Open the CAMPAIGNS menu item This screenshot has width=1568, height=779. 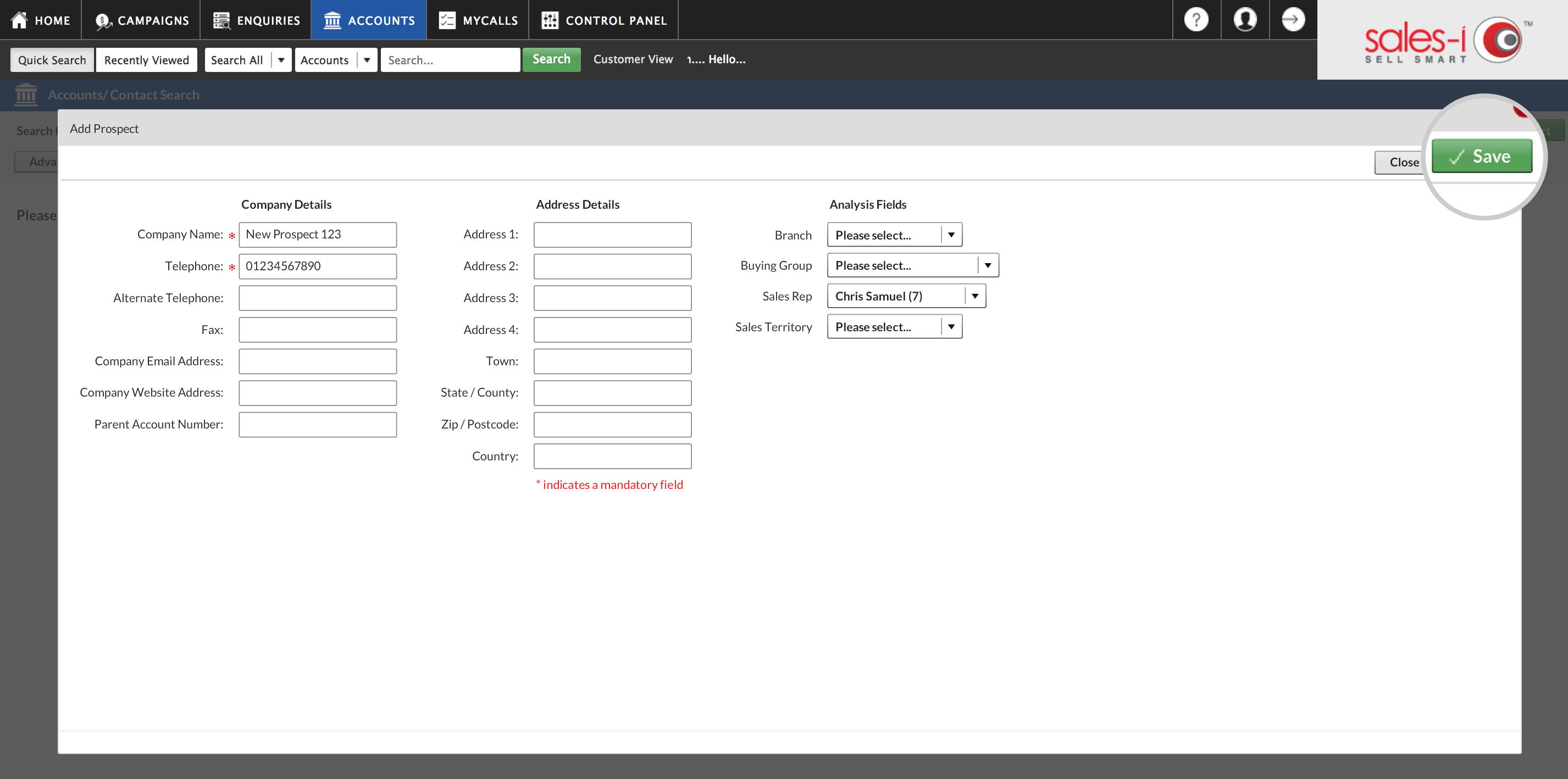[141, 20]
